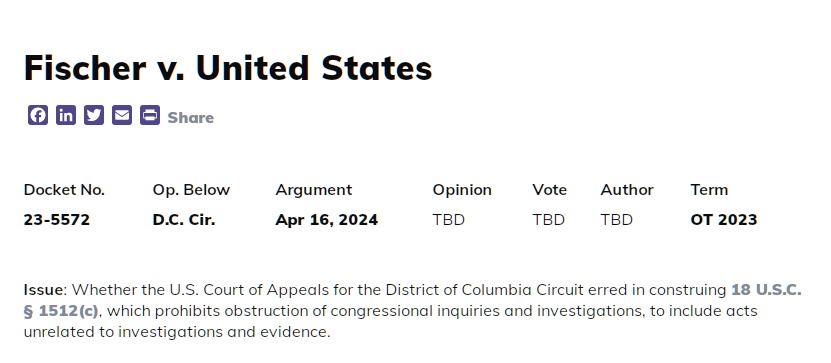831x363 pixels.
Task: Open the OT 2023 term link
Action: coord(724,219)
